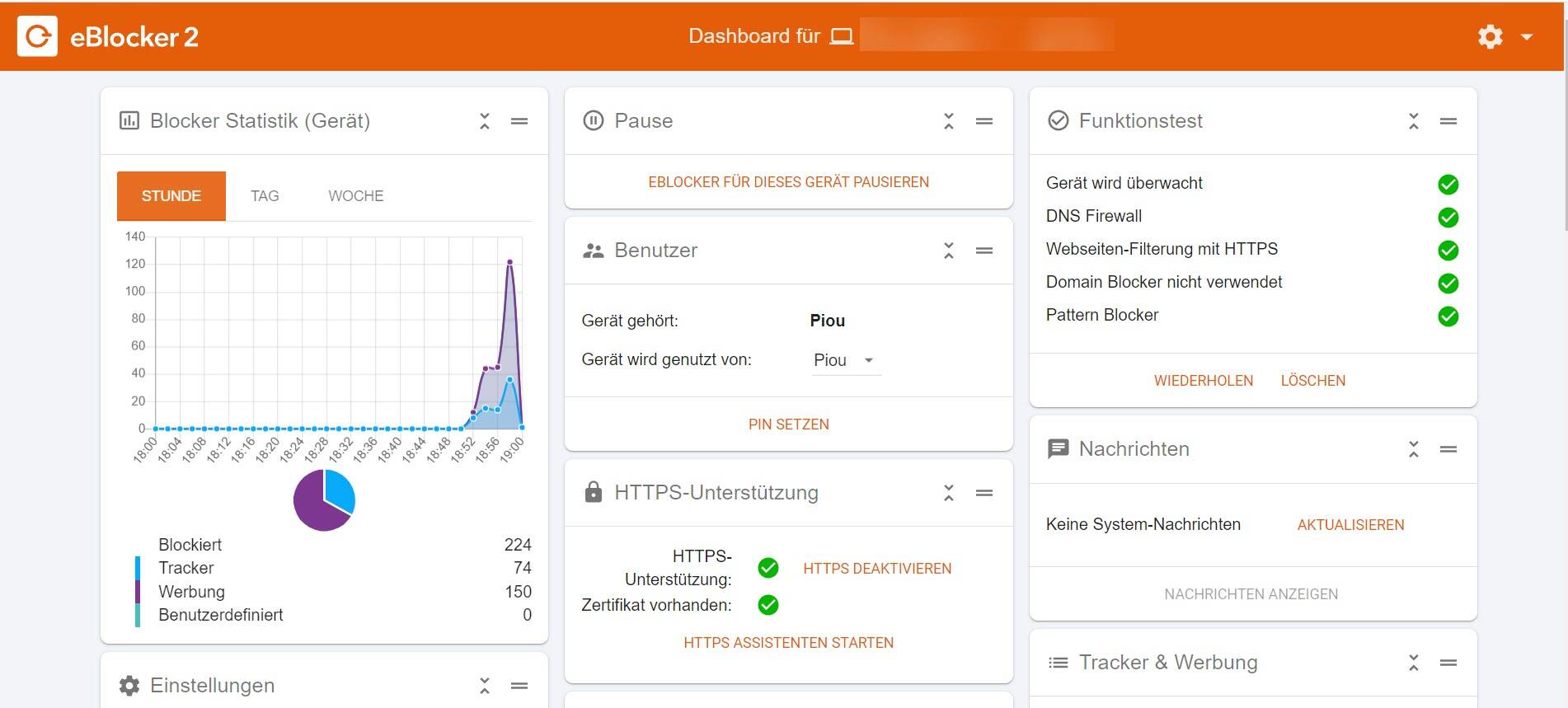1568x708 pixels.
Task: Expand the header settings dropdown arrow
Action: pyautogui.click(x=1527, y=37)
